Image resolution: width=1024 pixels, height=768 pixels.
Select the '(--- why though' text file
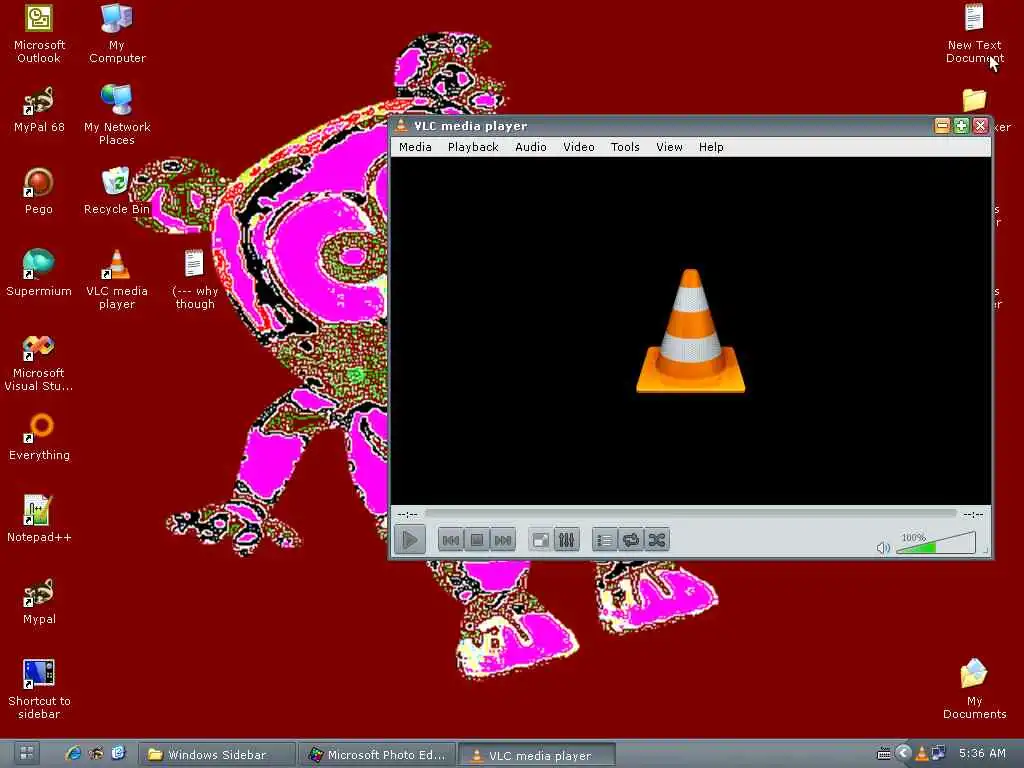pos(195,280)
